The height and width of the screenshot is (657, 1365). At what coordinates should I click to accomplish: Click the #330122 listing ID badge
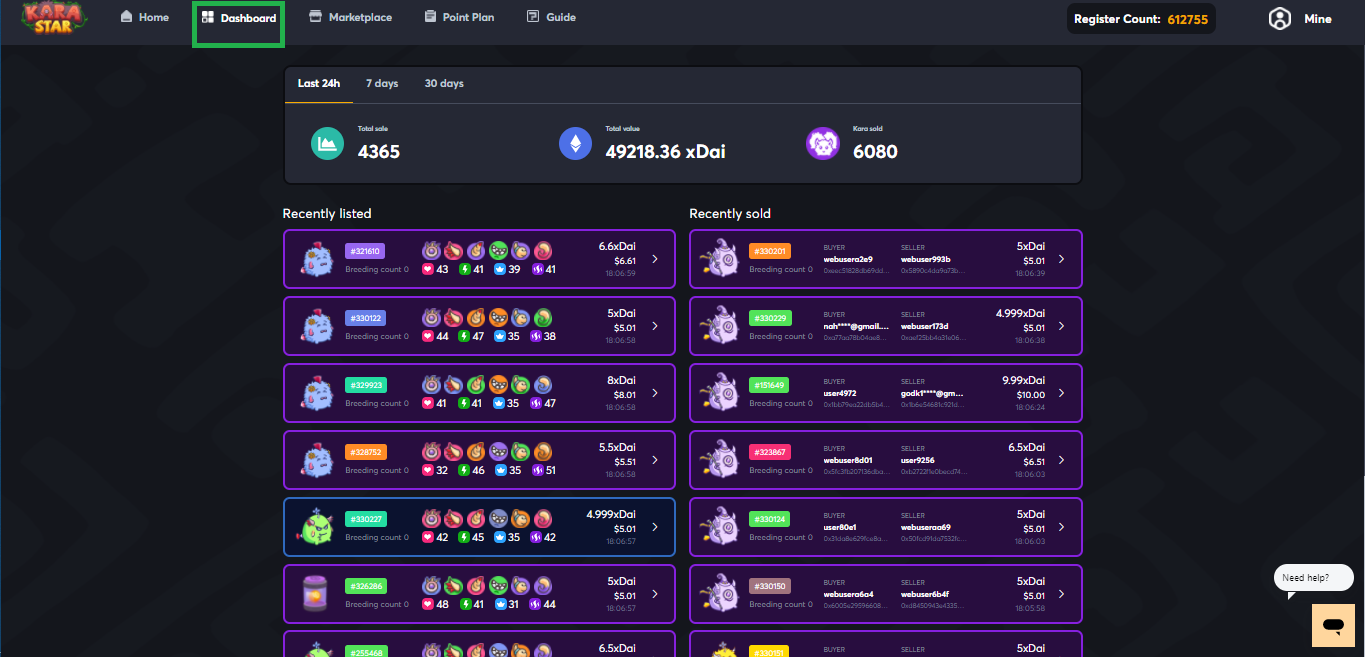(365, 318)
